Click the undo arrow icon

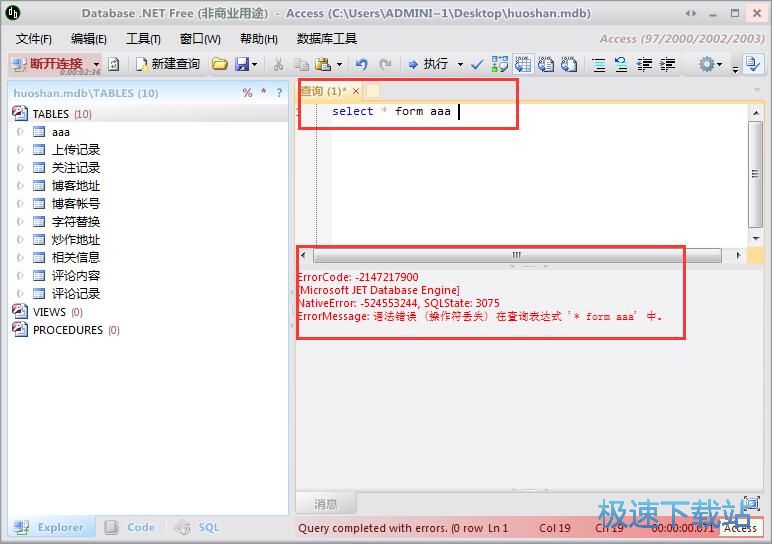pyautogui.click(x=362, y=64)
